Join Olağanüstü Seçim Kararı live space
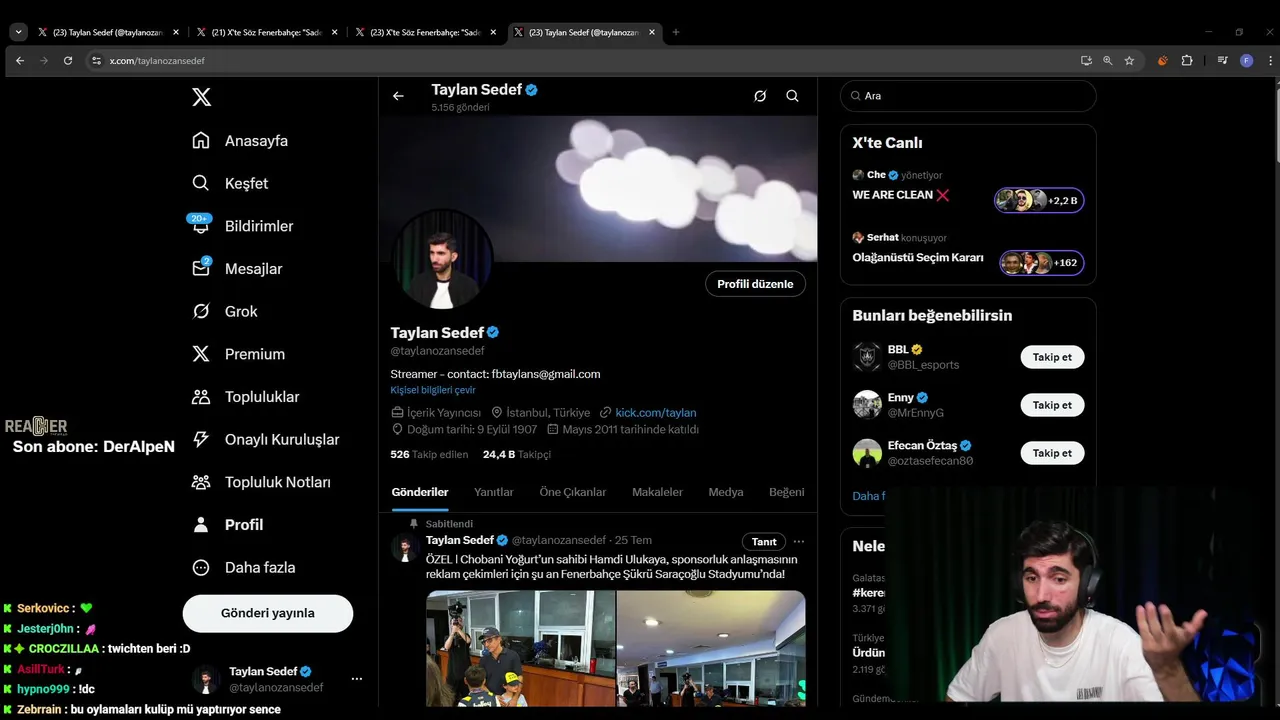 click(x=968, y=251)
